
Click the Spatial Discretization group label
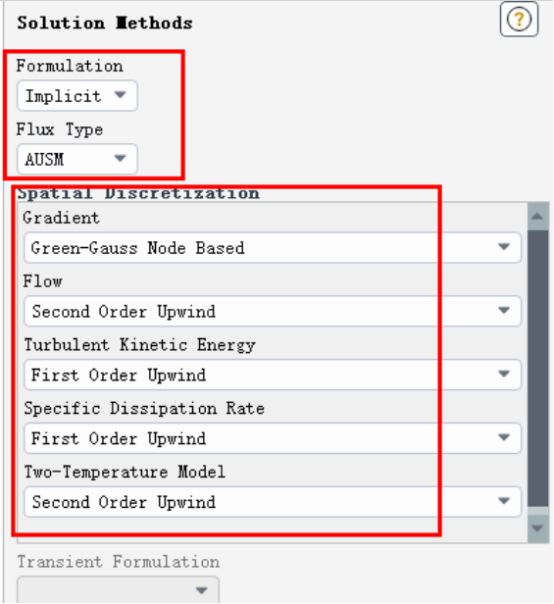point(138,193)
